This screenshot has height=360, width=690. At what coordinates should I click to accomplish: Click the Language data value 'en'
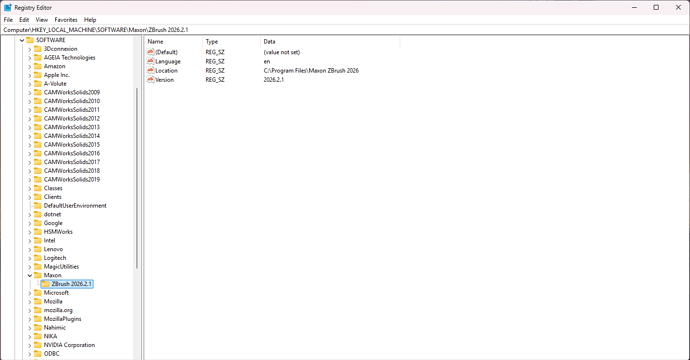(x=267, y=61)
